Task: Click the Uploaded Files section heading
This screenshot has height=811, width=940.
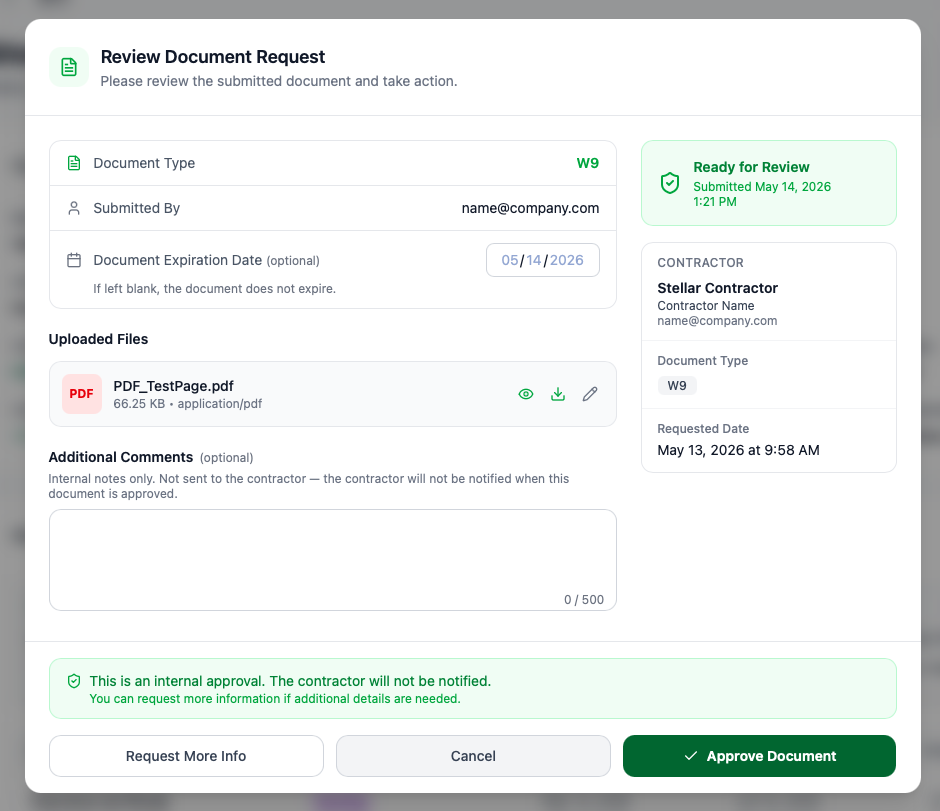Action: click(98, 339)
